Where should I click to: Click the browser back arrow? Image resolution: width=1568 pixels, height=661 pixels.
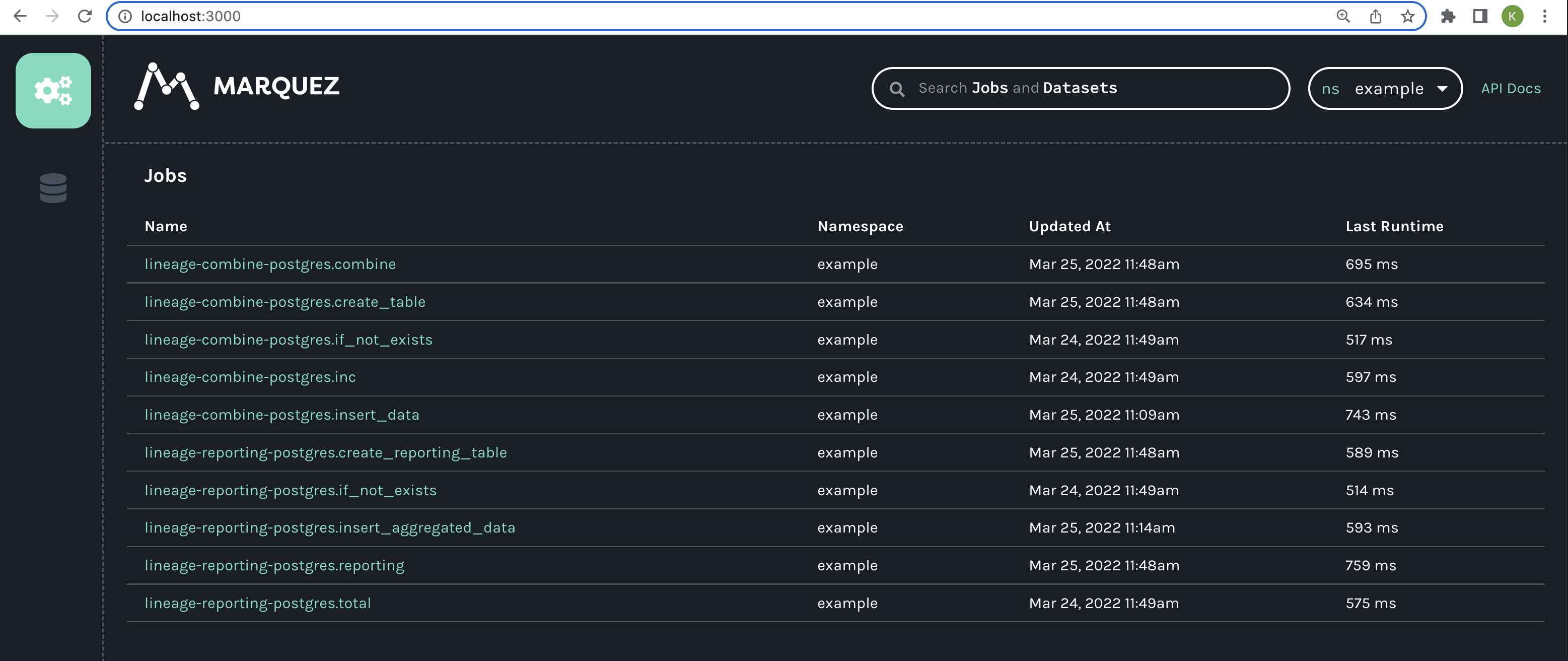coord(21,17)
